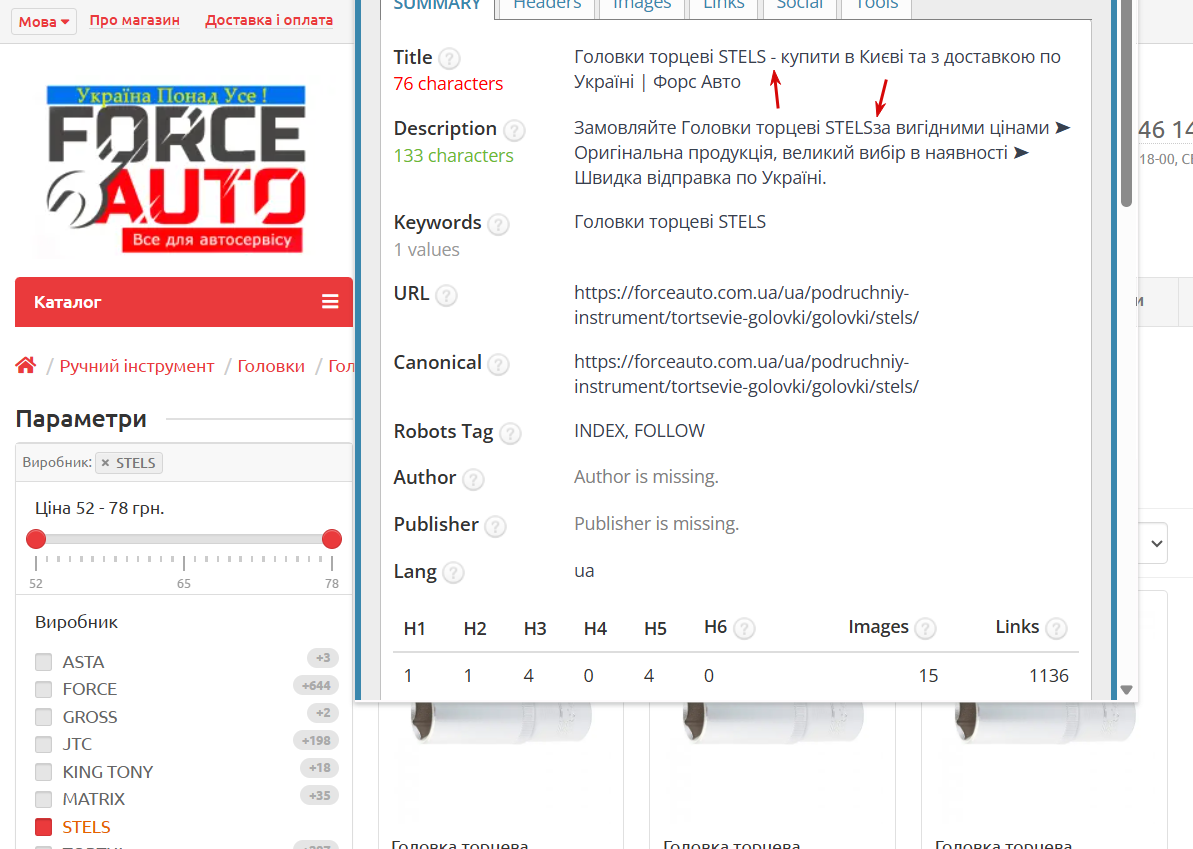Uncheck the STELS manufacturer checkbox

tap(43, 826)
